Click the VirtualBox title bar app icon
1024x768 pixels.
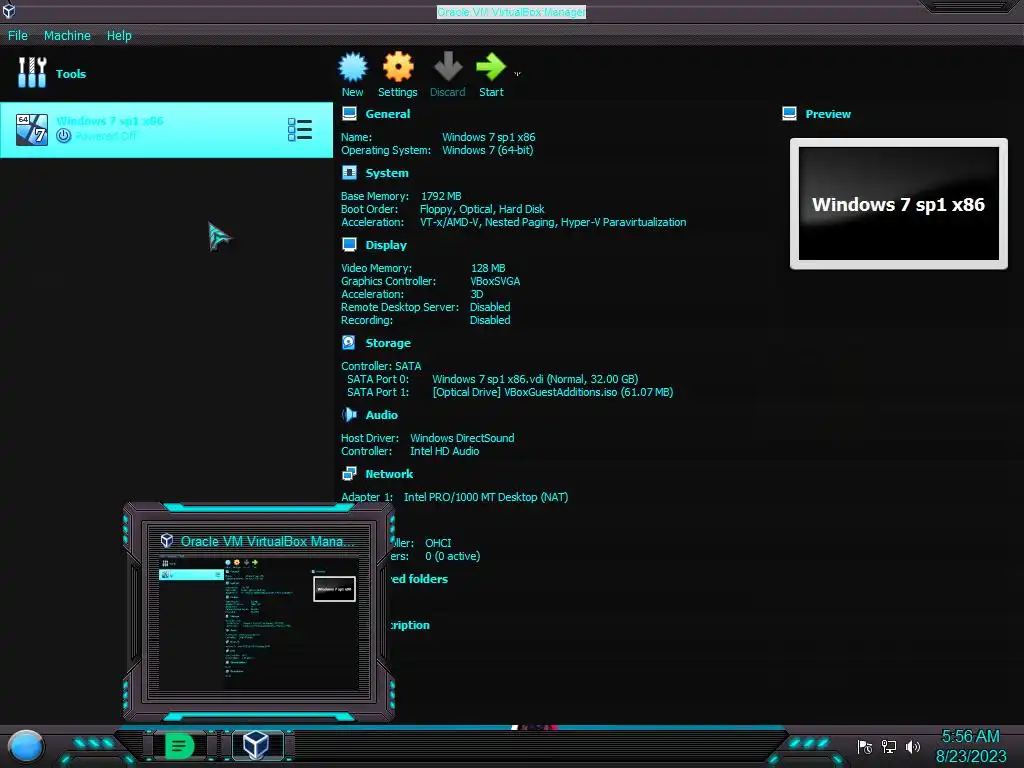[x=9, y=10]
